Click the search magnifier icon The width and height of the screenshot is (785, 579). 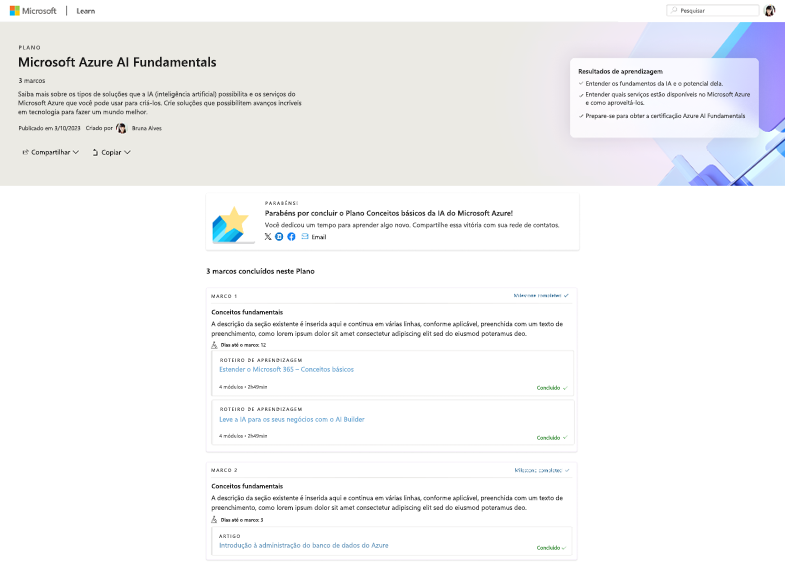[x=674, y=10]
